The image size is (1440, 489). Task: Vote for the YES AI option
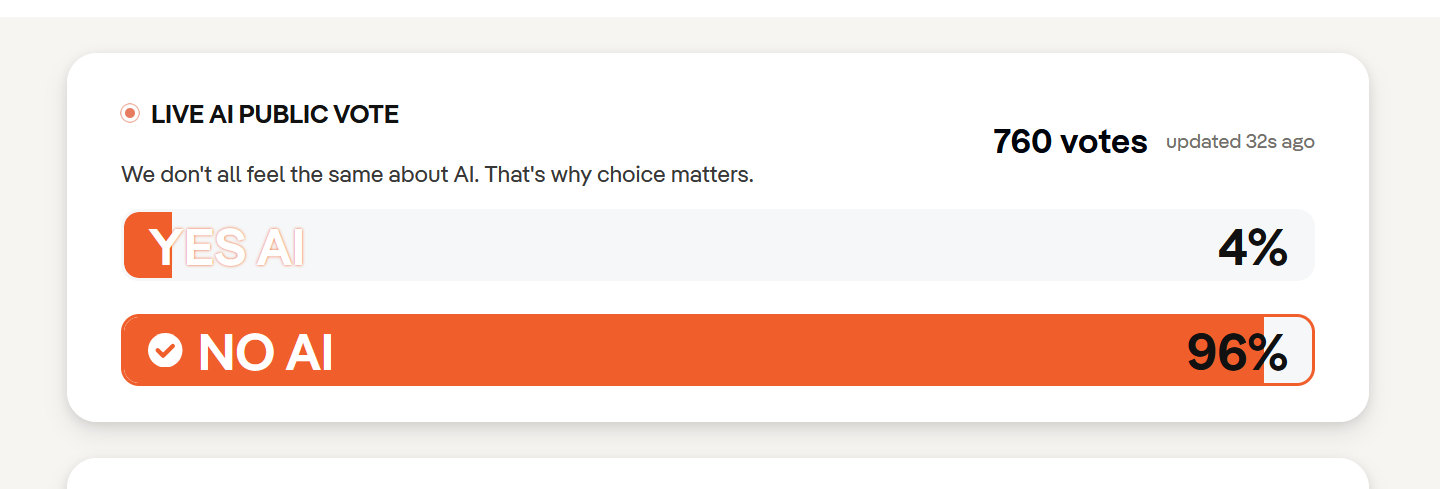click(x=717, y=245)
